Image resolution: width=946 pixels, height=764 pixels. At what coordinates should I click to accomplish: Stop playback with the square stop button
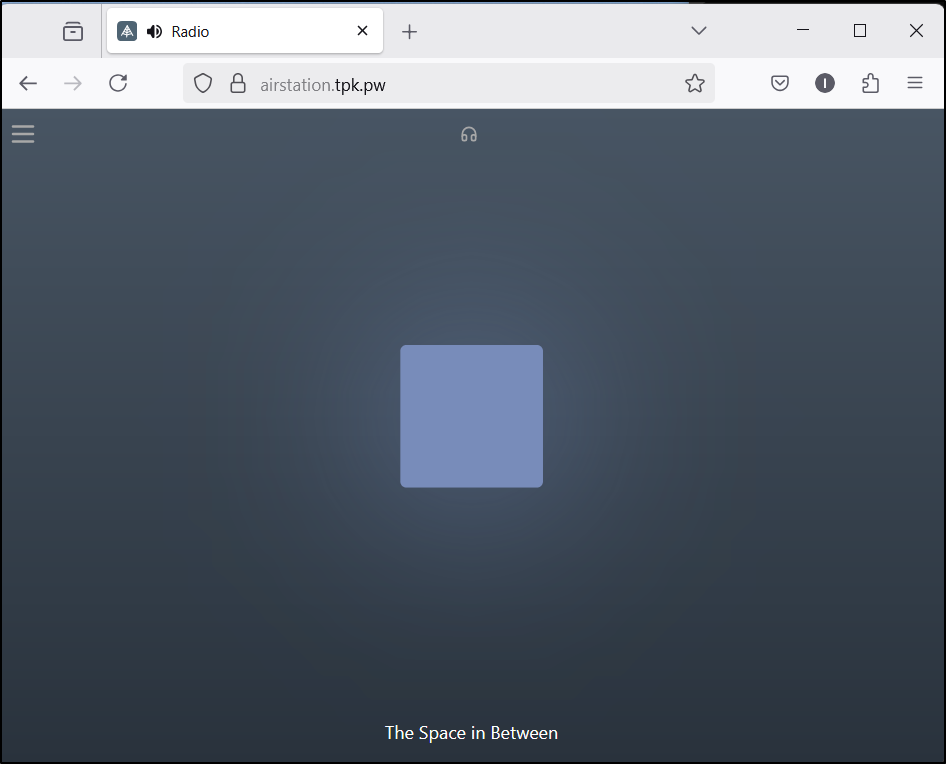pyautogui.click(x=471, y=416)
